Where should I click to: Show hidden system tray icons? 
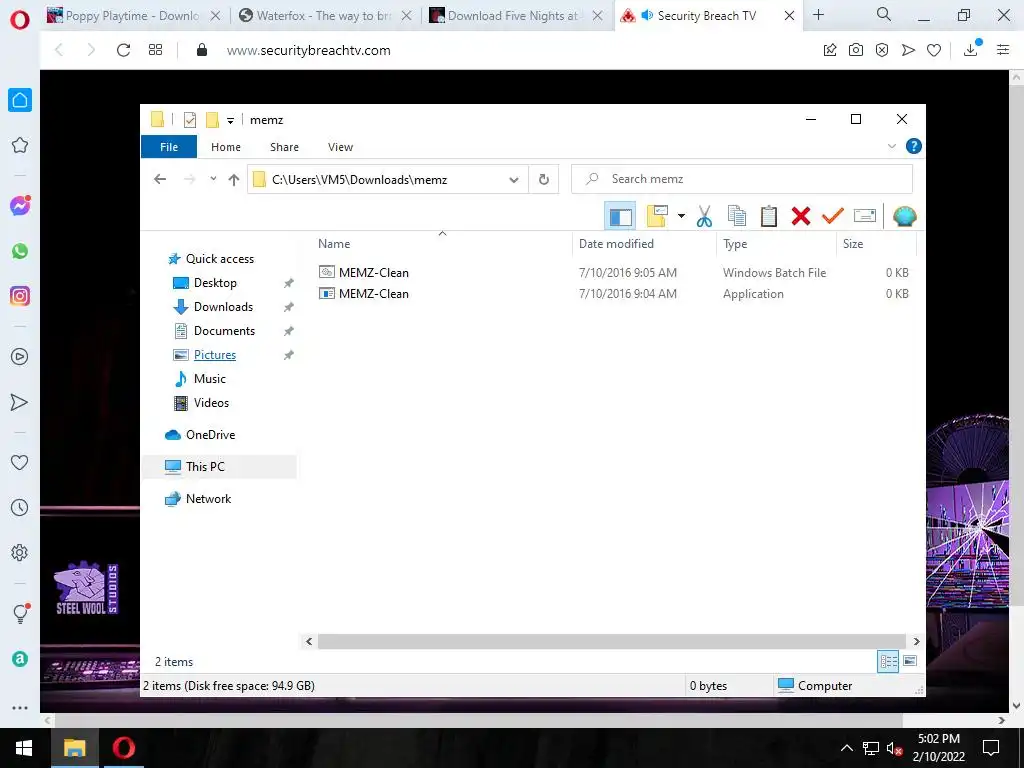point(846,748)
